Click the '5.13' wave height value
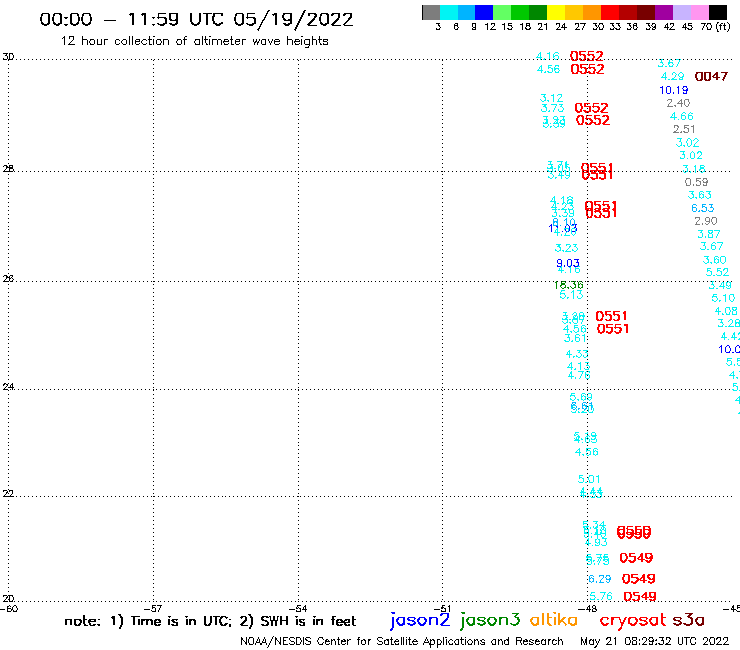 [x=571, y=295]
